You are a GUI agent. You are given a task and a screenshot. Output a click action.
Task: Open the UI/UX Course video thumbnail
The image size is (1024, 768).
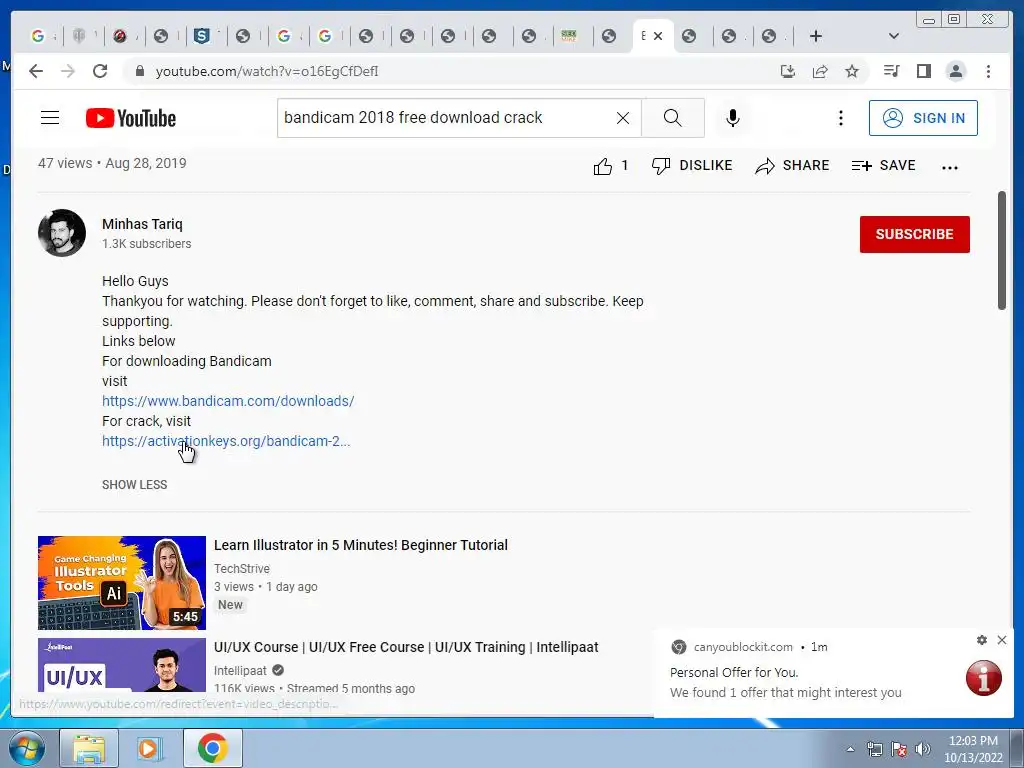121,665
